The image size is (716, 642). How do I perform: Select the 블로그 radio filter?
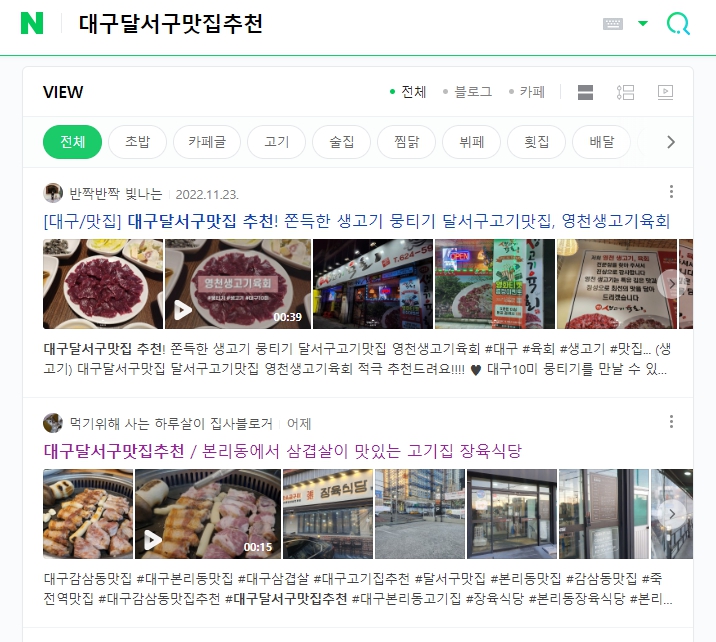point(468,92)
